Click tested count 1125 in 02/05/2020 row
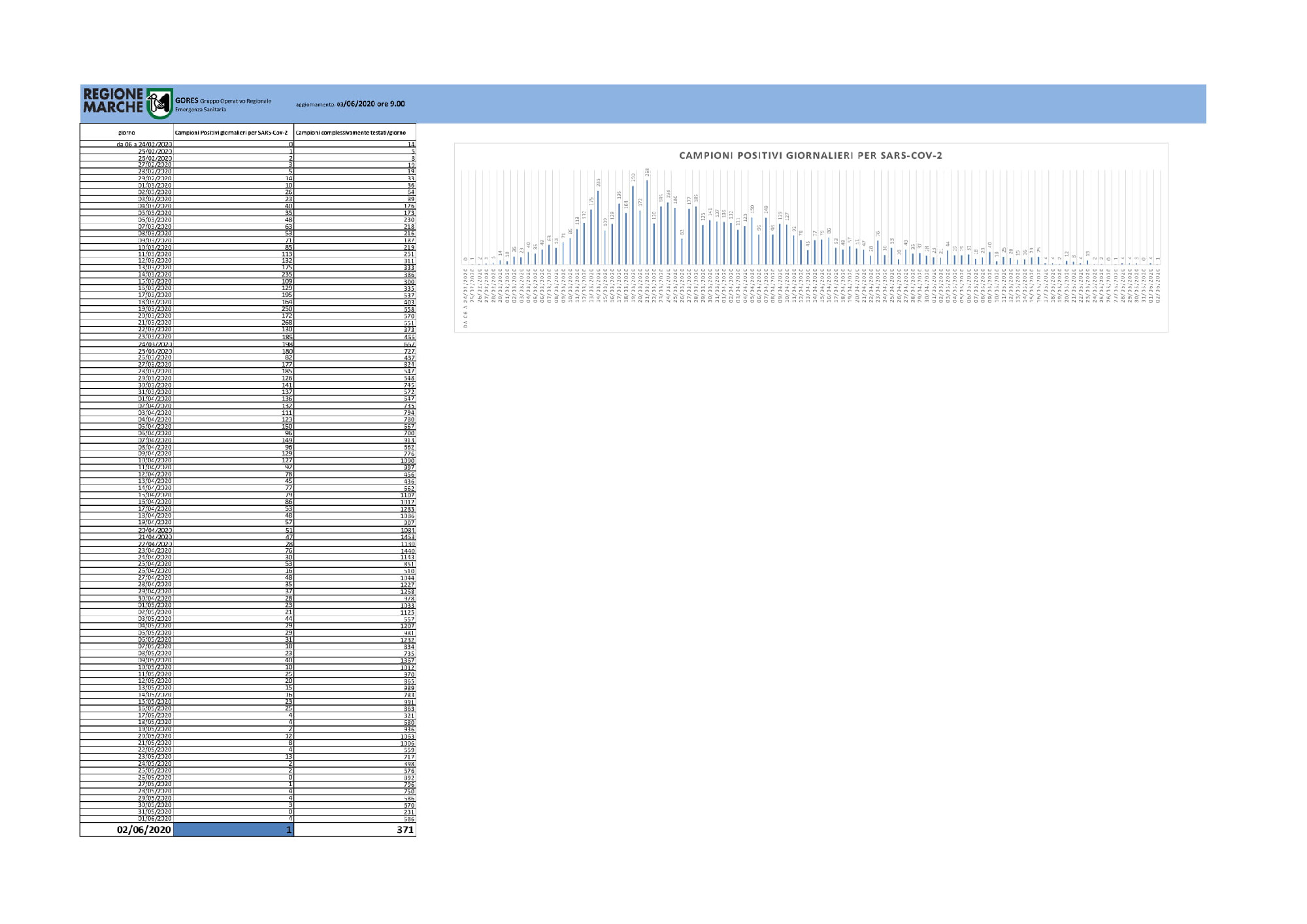The image size is (1307, 924). pos(408,612)
